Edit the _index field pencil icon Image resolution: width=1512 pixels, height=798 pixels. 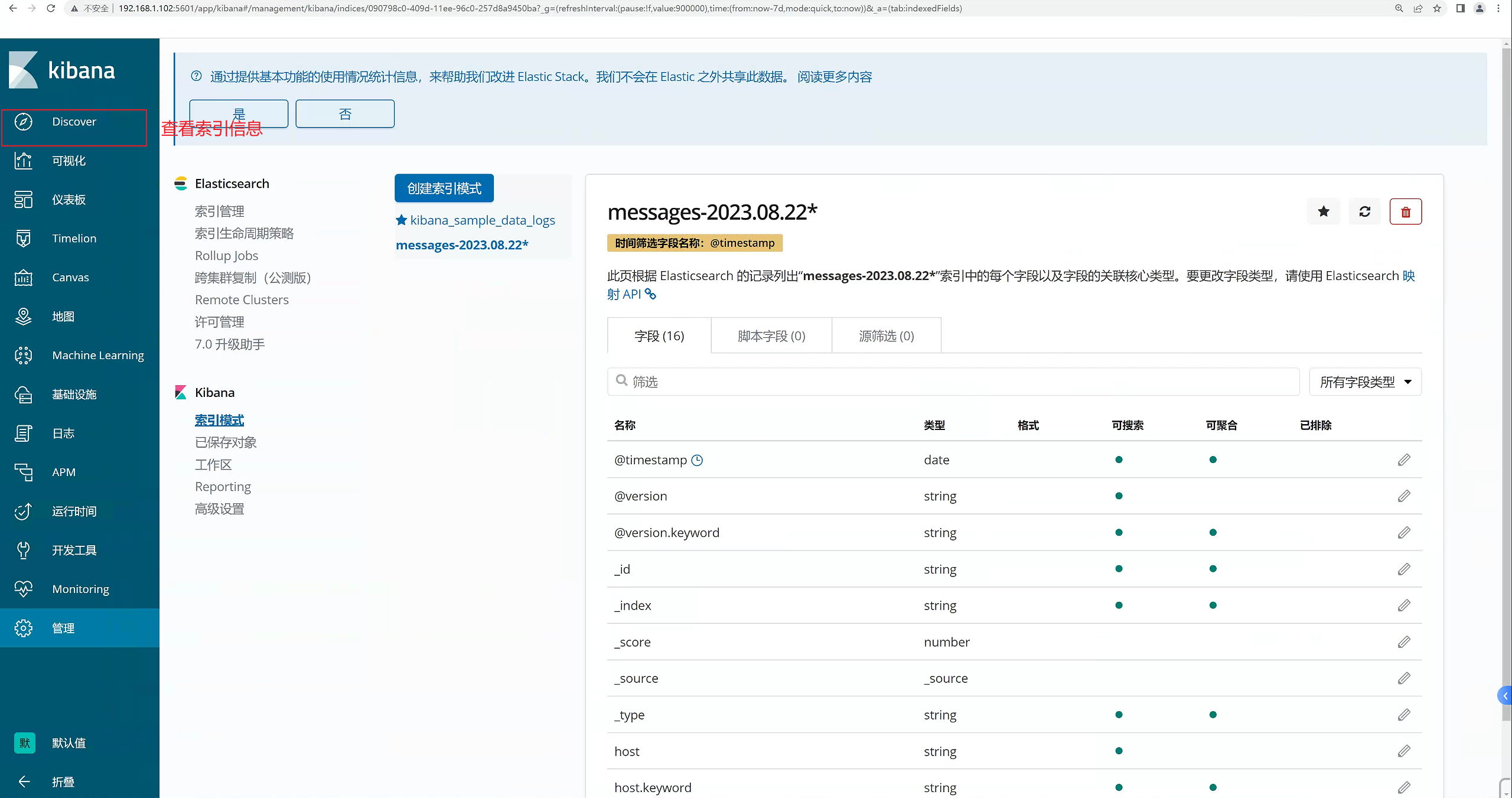tap(1404, 605)
